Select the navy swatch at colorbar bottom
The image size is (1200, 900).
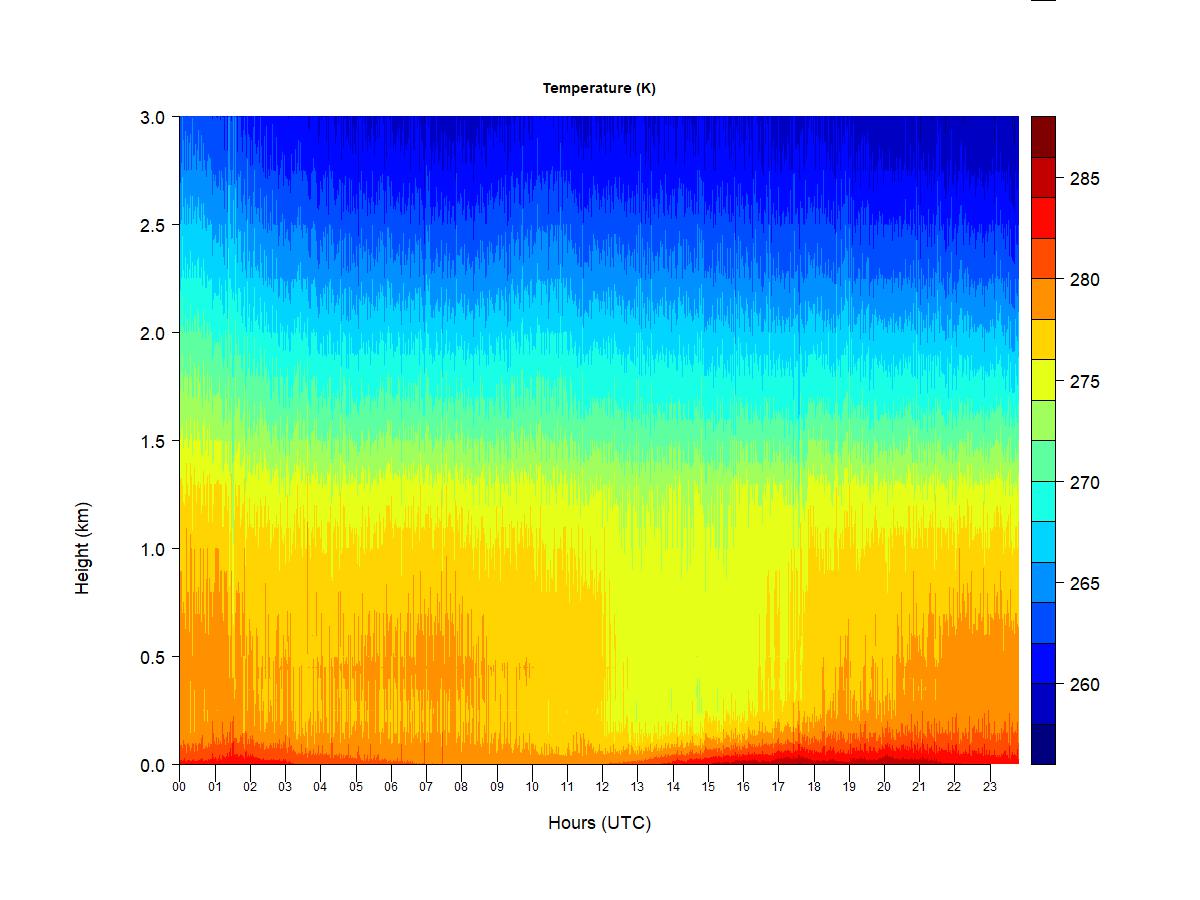pyautogui.click(x=1043, y=744)
